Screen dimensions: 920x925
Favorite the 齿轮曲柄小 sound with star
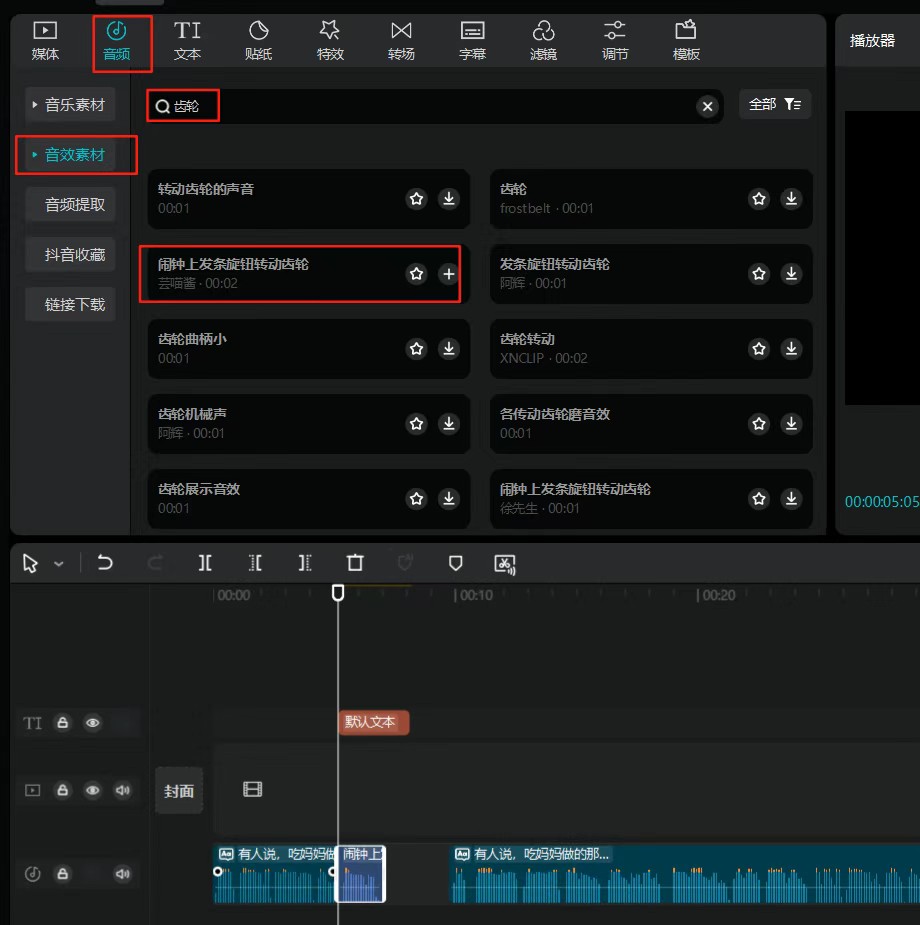pos(417,349)
